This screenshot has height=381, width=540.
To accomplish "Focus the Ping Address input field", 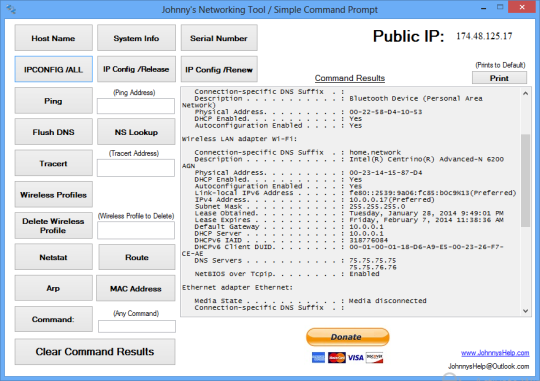I will [x=136, y=106].
